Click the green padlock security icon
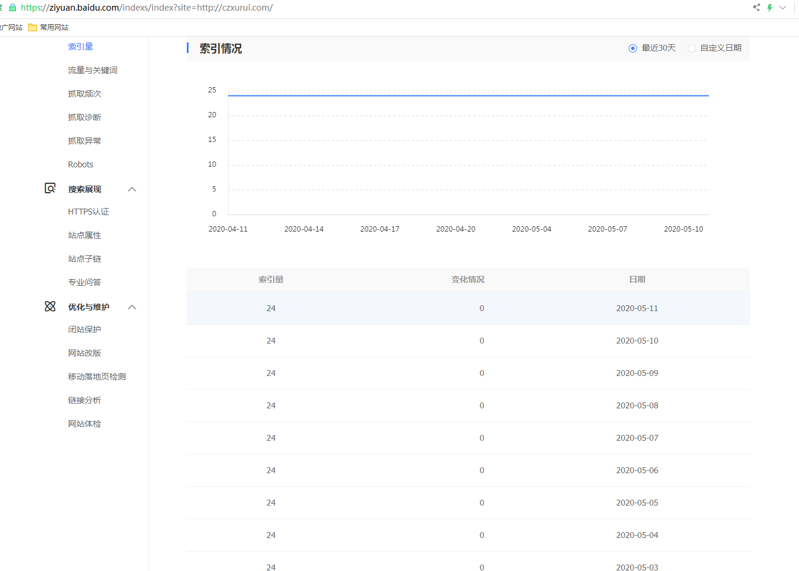The image size is (799, 571). click(12, 8)
